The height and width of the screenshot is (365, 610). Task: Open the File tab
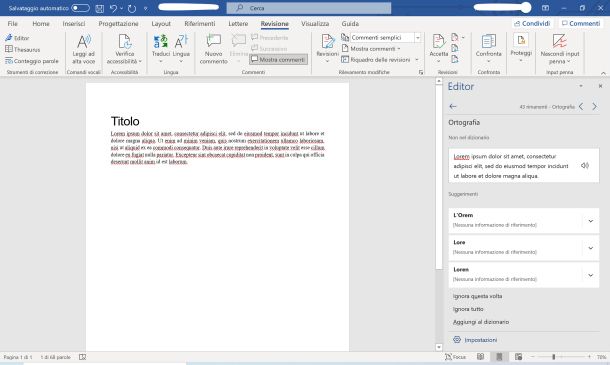click(x=12, y=24)
